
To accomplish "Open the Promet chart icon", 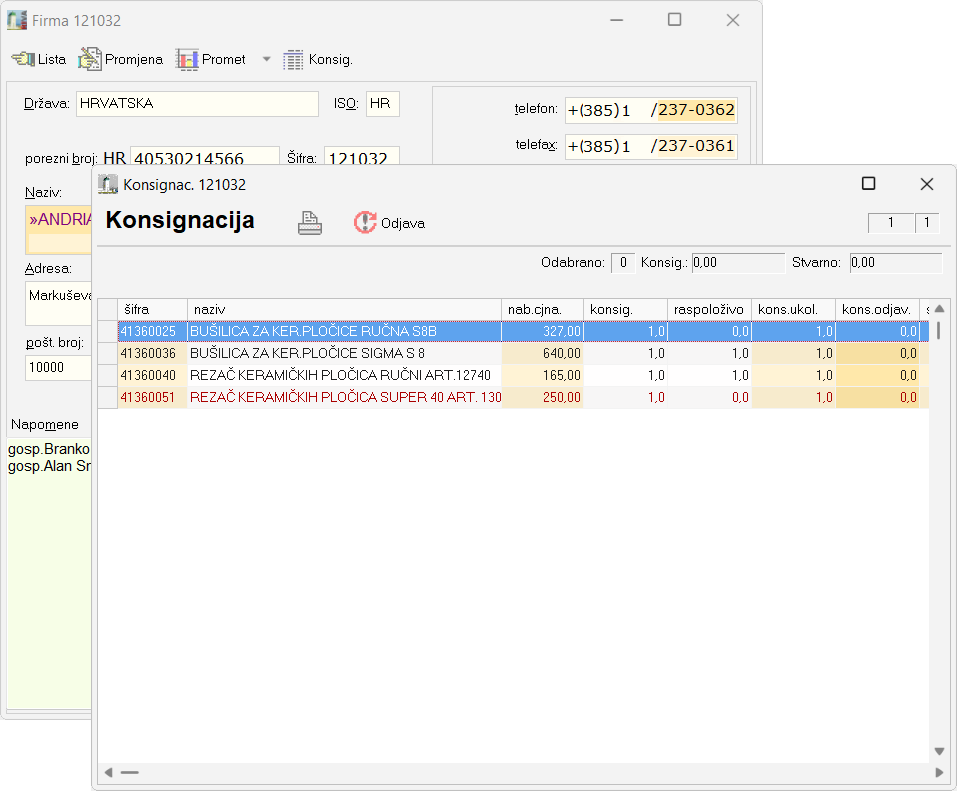I will tap(187, 60).
